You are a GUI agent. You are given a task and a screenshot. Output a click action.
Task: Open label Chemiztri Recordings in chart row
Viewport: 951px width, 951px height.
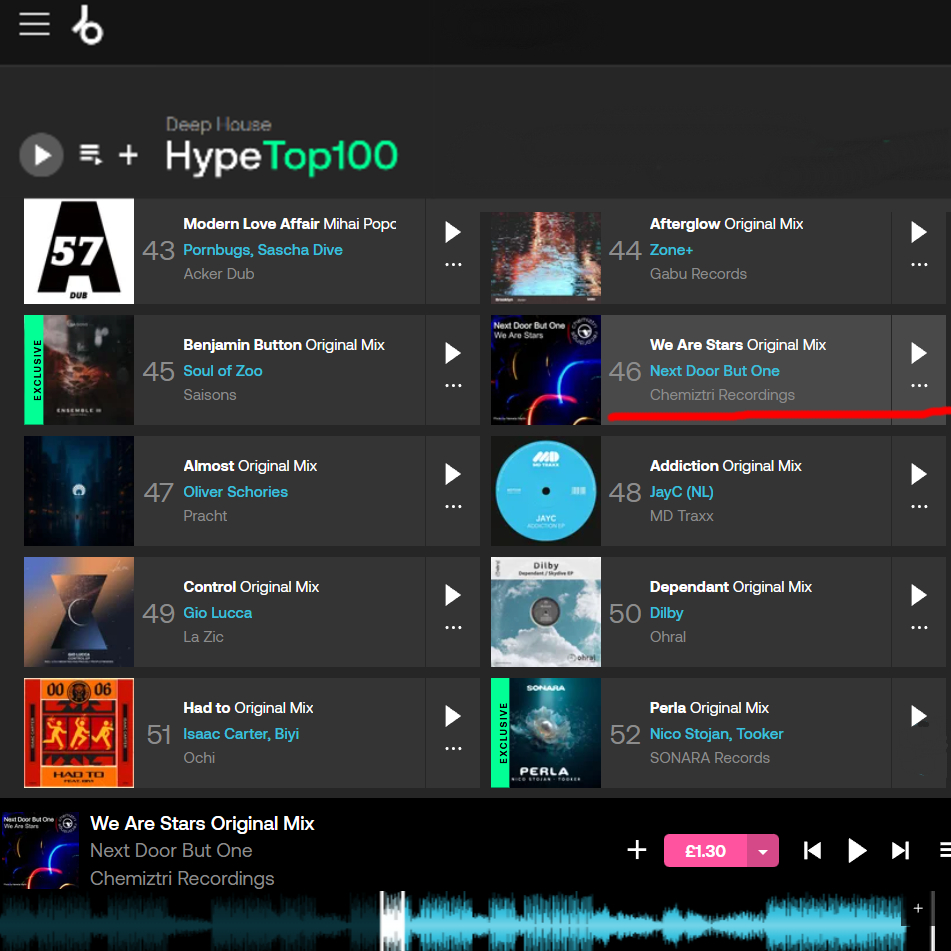722,395
